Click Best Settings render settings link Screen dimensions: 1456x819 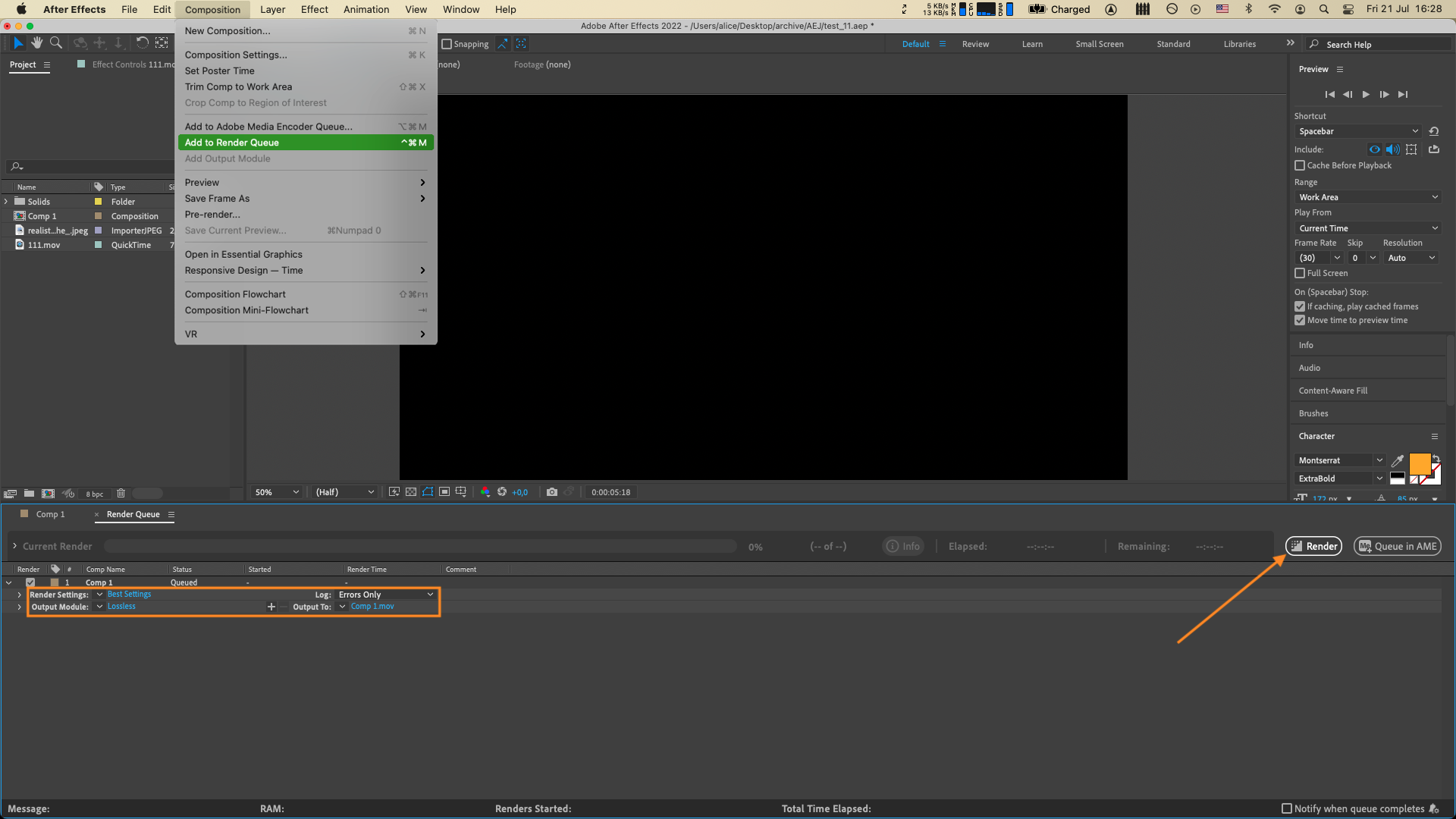(129, 594)
